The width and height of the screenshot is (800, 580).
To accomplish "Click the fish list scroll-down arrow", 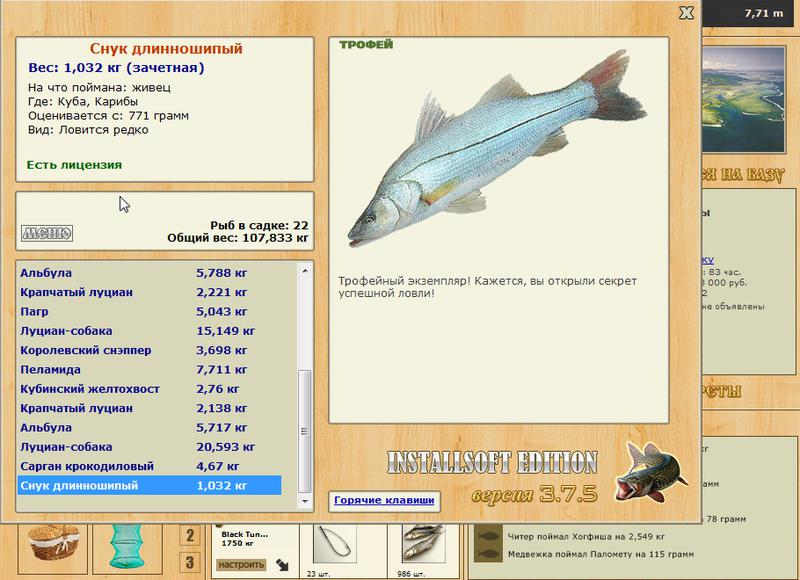I will click(x=305, y=501).
